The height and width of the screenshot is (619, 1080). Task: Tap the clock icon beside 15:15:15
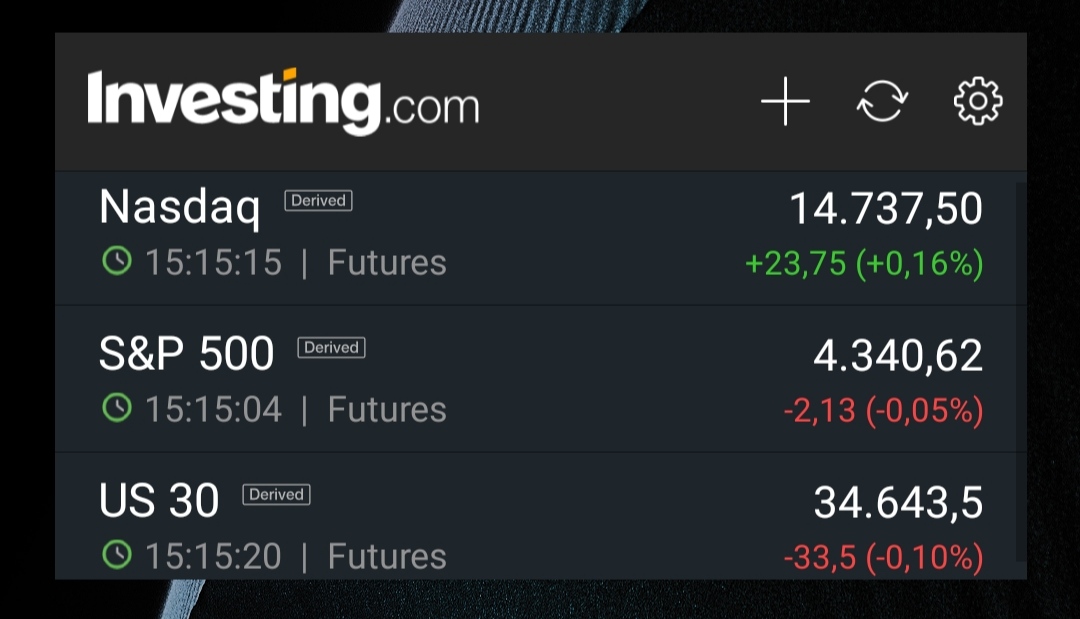(x=117, y=262)
